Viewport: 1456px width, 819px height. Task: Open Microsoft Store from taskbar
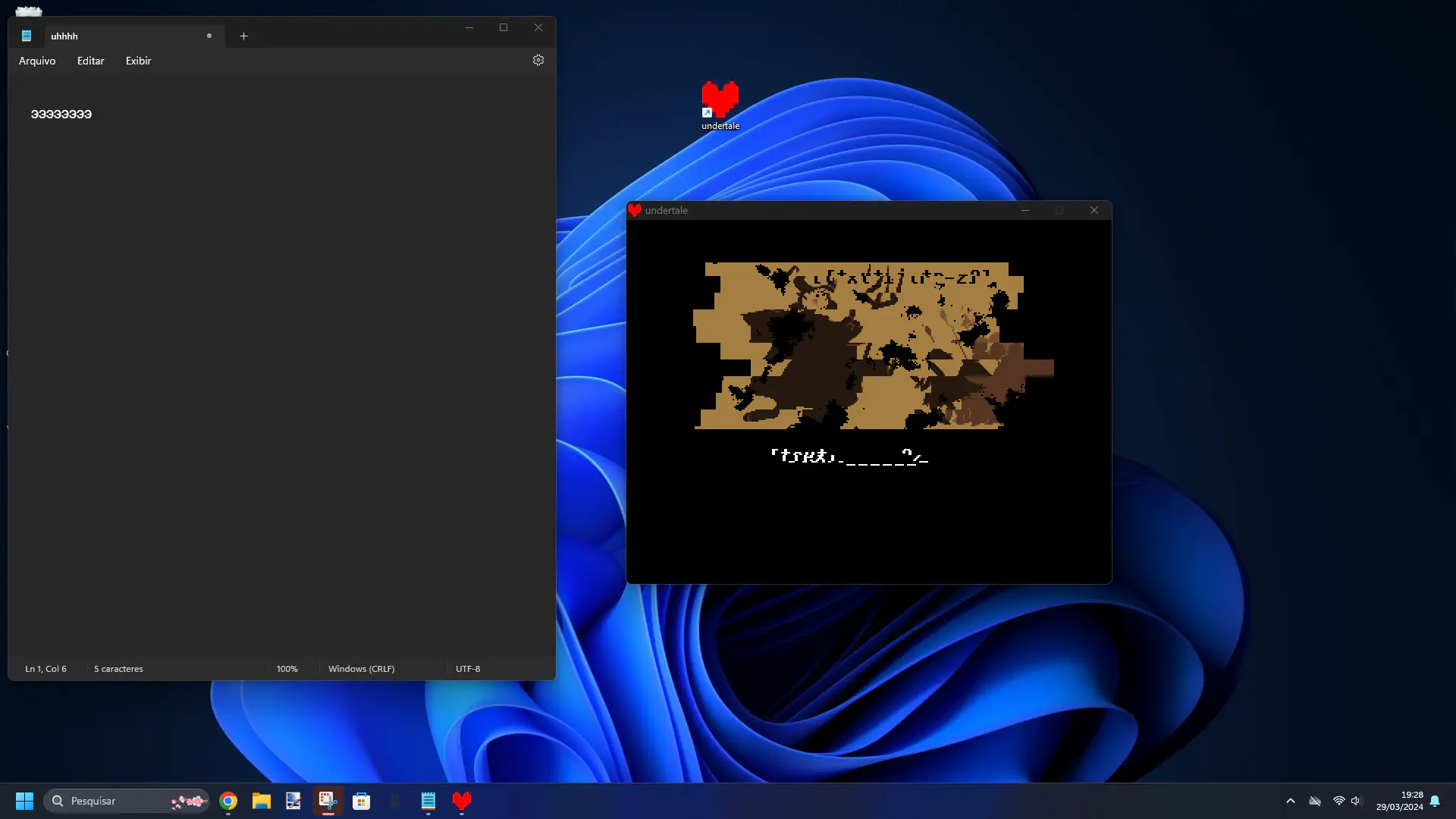362,801
